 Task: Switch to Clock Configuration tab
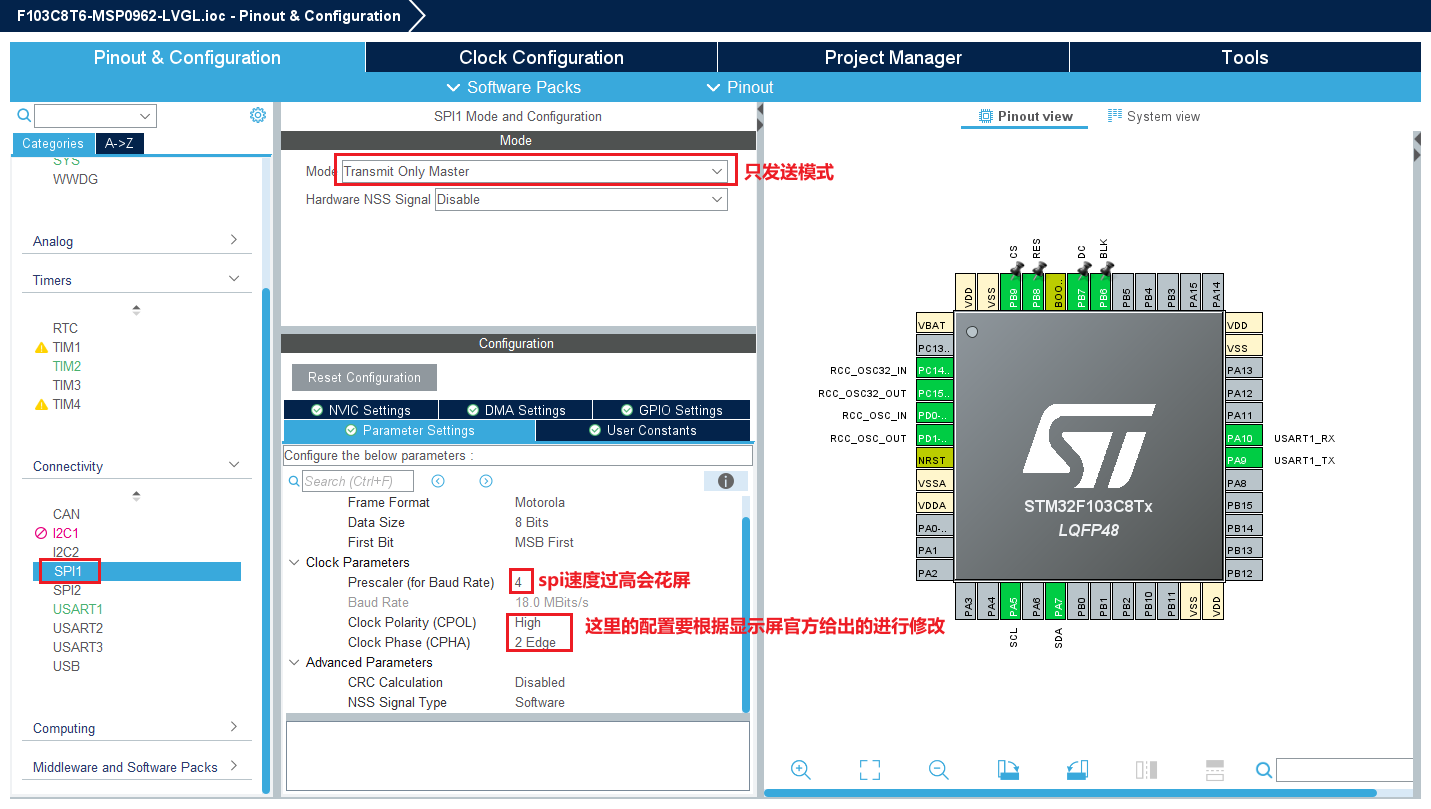coord(541,57)
